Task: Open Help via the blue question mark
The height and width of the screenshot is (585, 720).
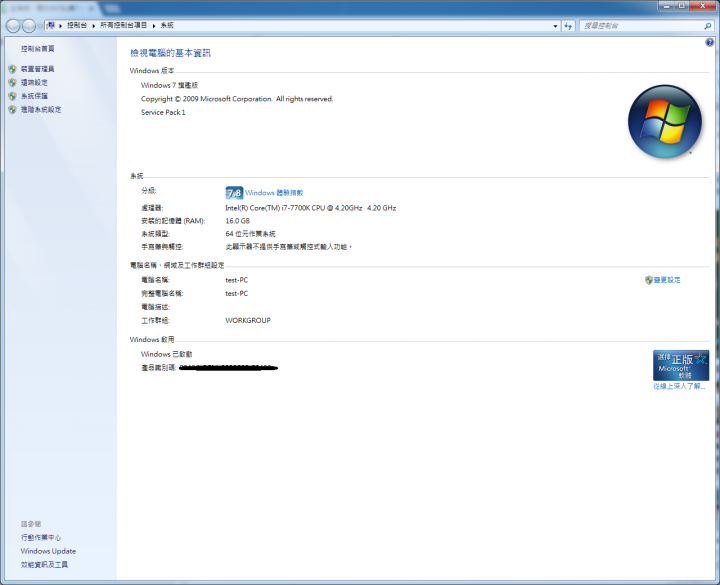Action: (709, 43)
